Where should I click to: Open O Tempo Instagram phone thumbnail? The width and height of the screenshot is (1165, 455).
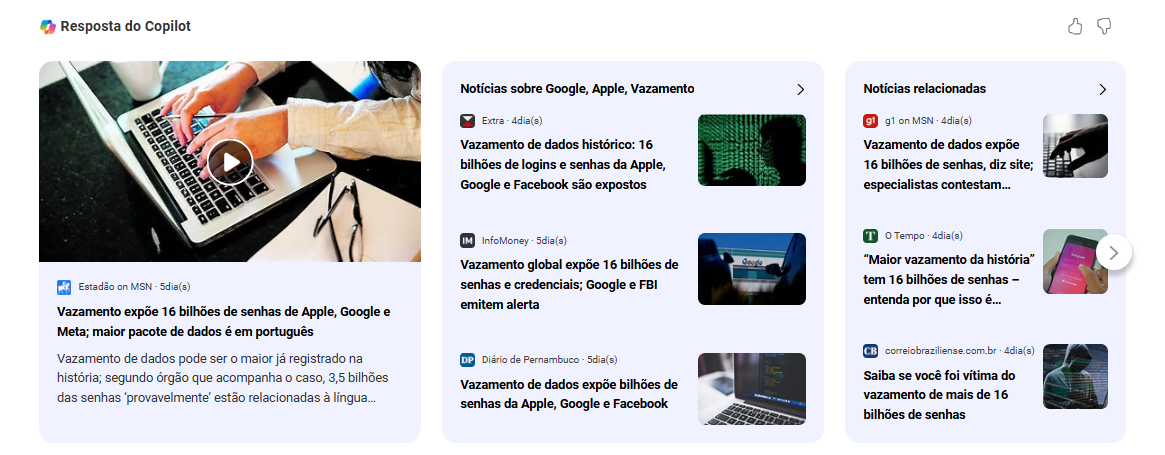click(x=1075, y=261)
